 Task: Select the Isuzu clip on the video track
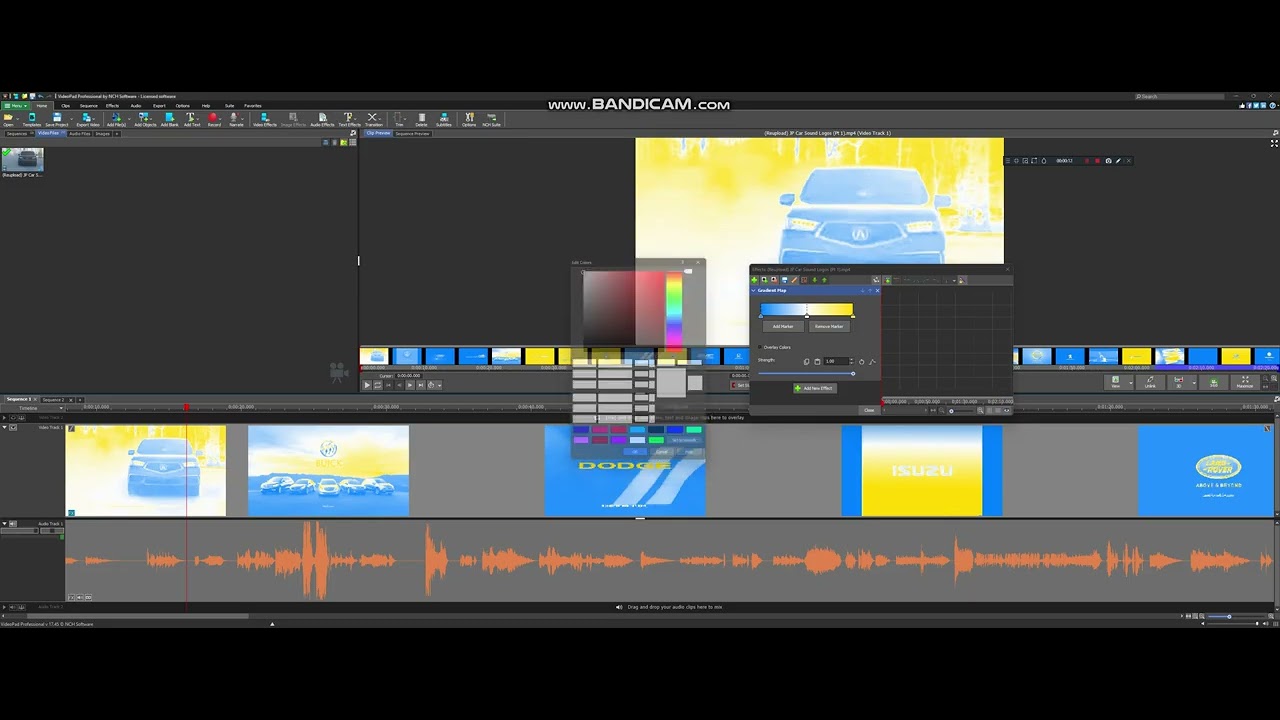tap(921, 471)
